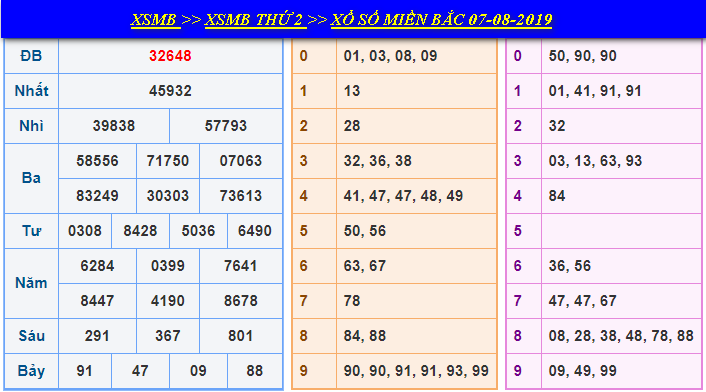Select second prize number 39838
This screenshot has height=392, width=706.
point(114,126)
